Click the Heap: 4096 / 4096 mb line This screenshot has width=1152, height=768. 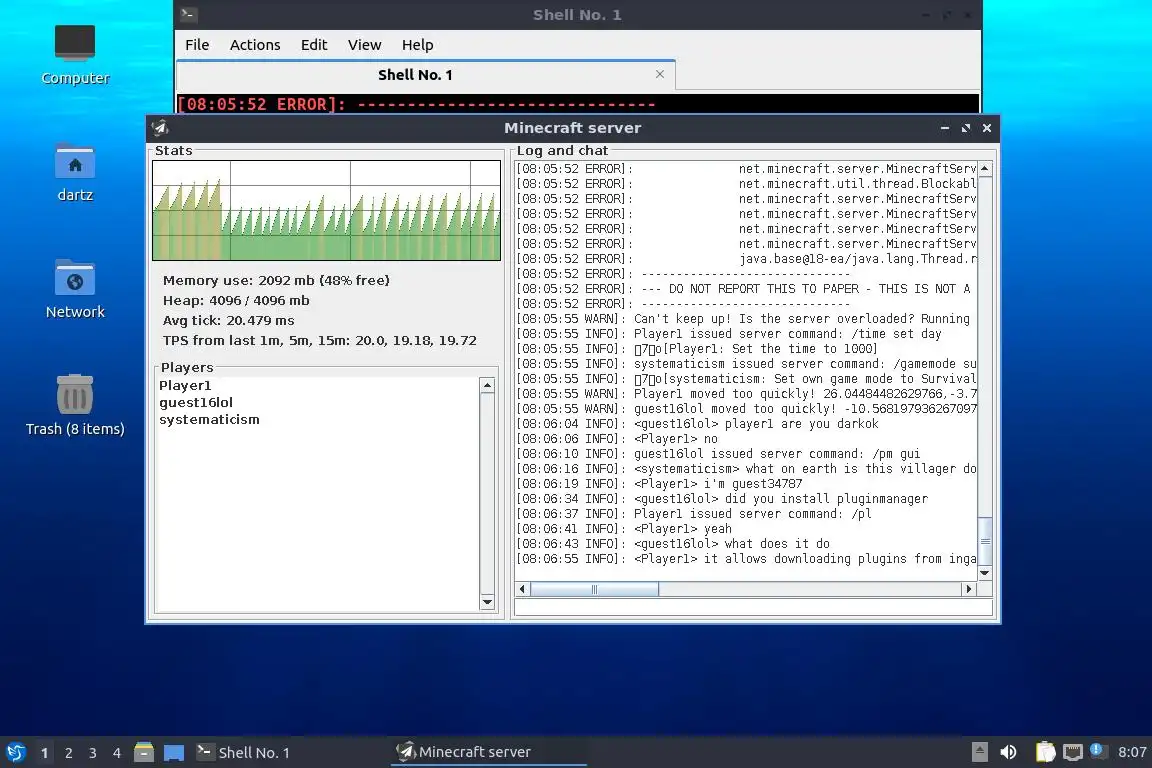click(x=236, y=301)
